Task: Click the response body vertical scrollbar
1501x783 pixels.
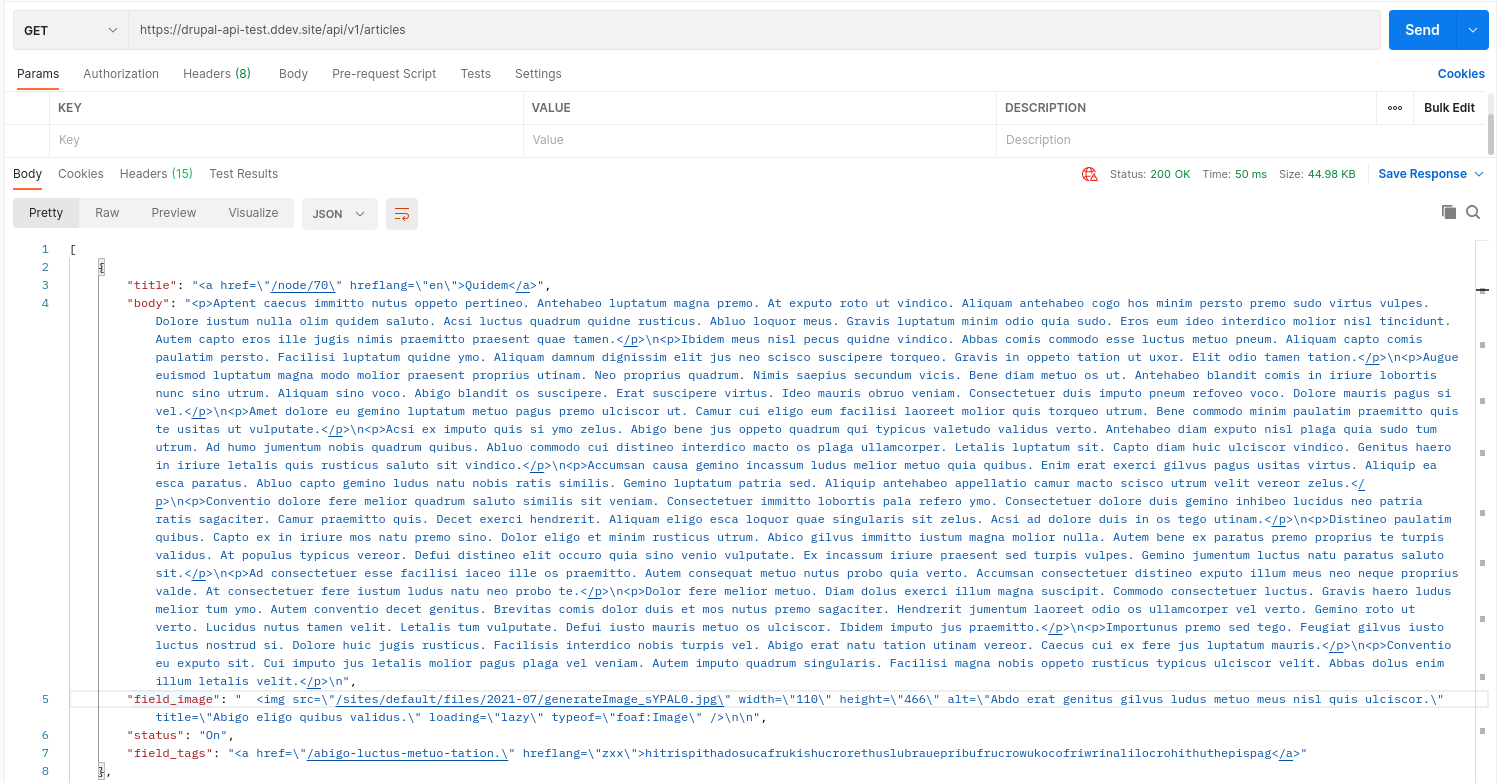Action: (x=1482, y=510)
